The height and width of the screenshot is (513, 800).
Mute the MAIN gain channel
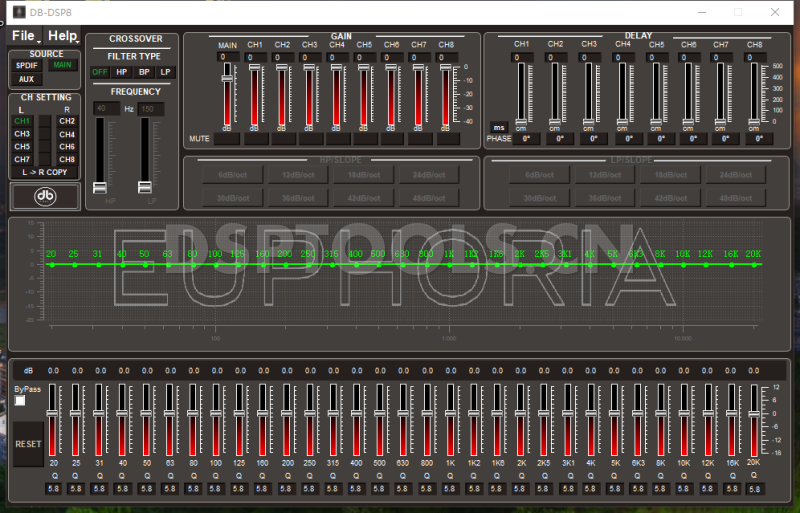(227, 139)
